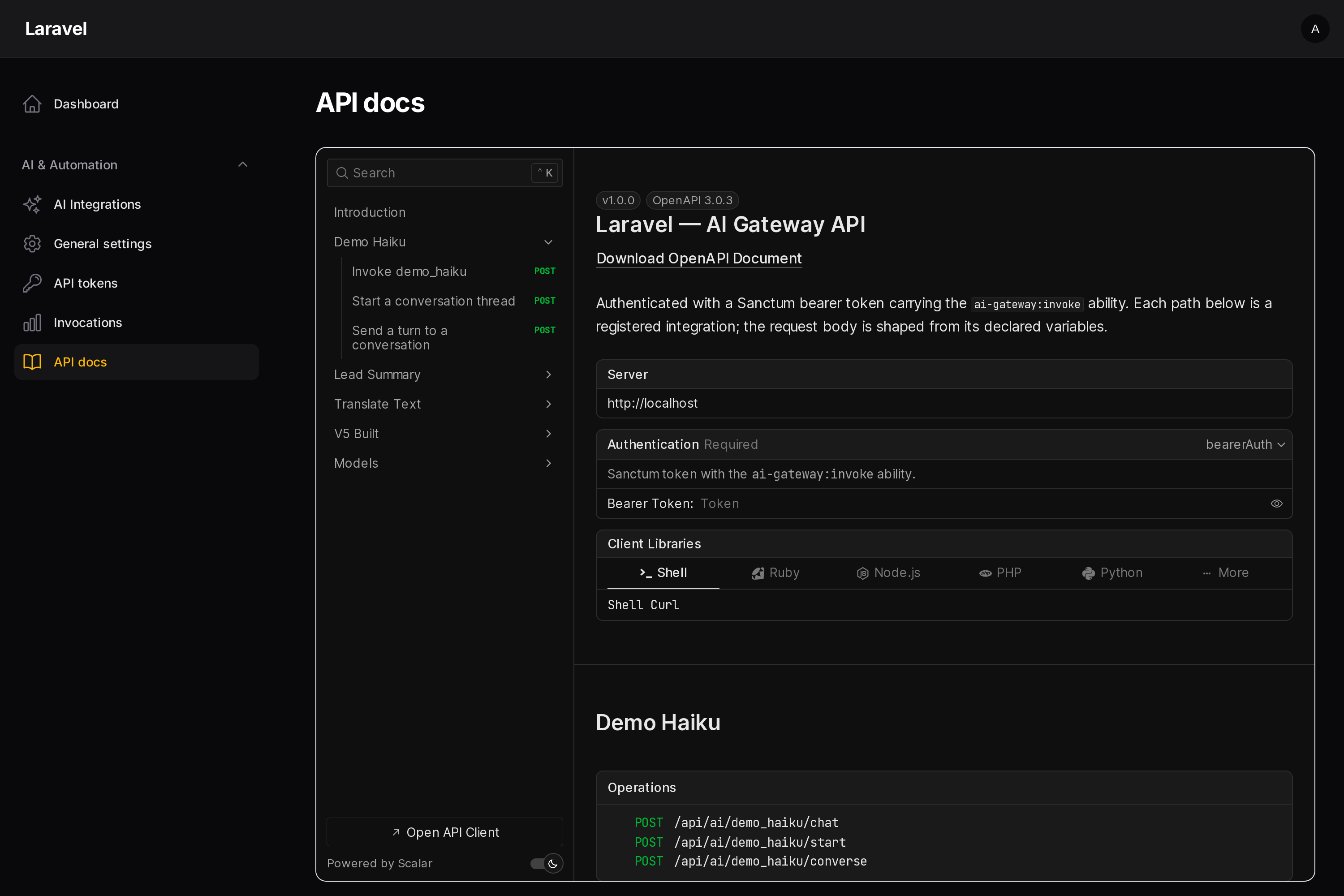This screenshot has height=896, width=1344.
Task: Click POST /api/ai/demo_haiku/converse operation
Action: tap(750, 861)
